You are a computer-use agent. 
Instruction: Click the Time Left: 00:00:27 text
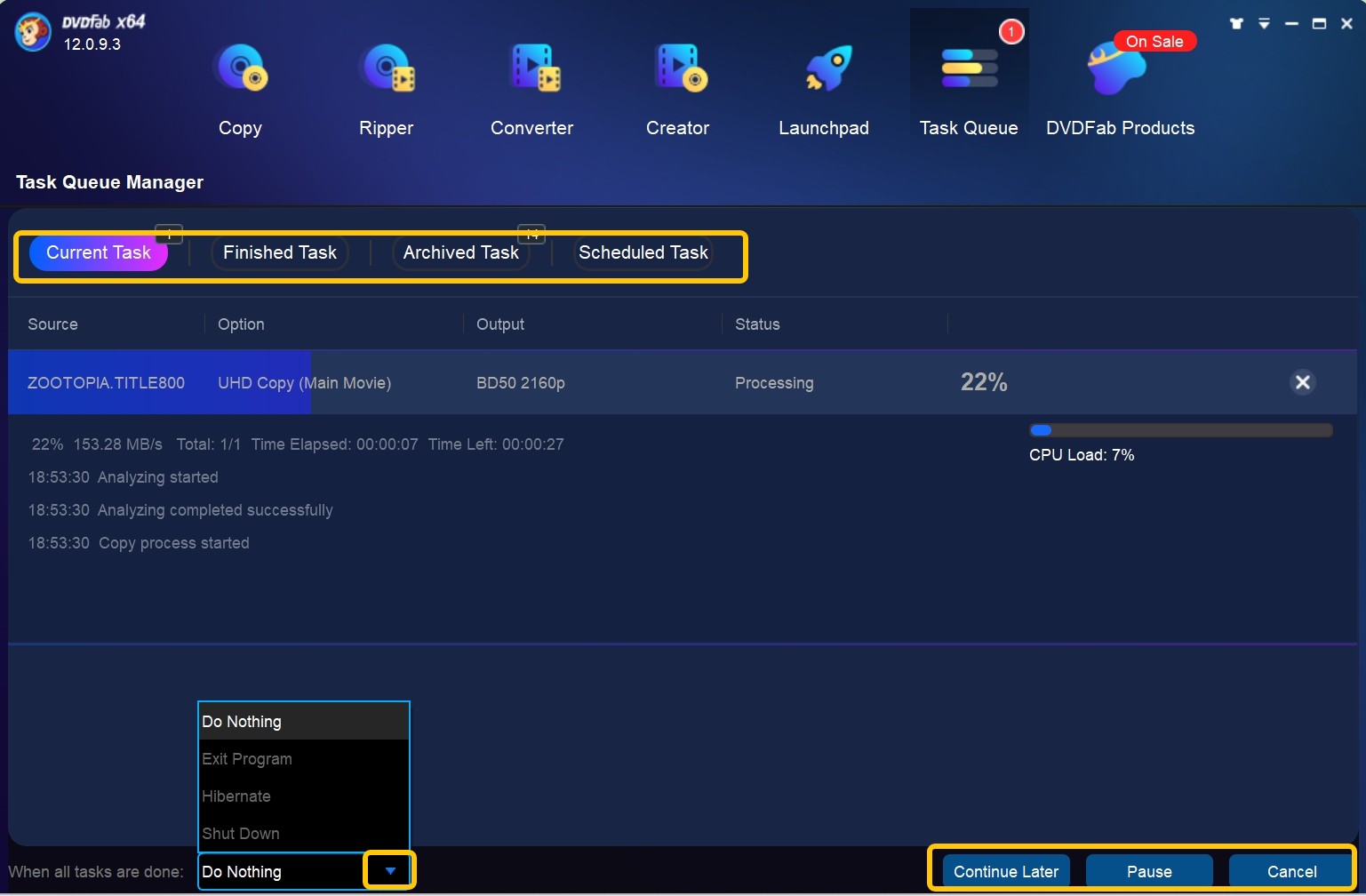pyautogui.click(x=496, y=444)
